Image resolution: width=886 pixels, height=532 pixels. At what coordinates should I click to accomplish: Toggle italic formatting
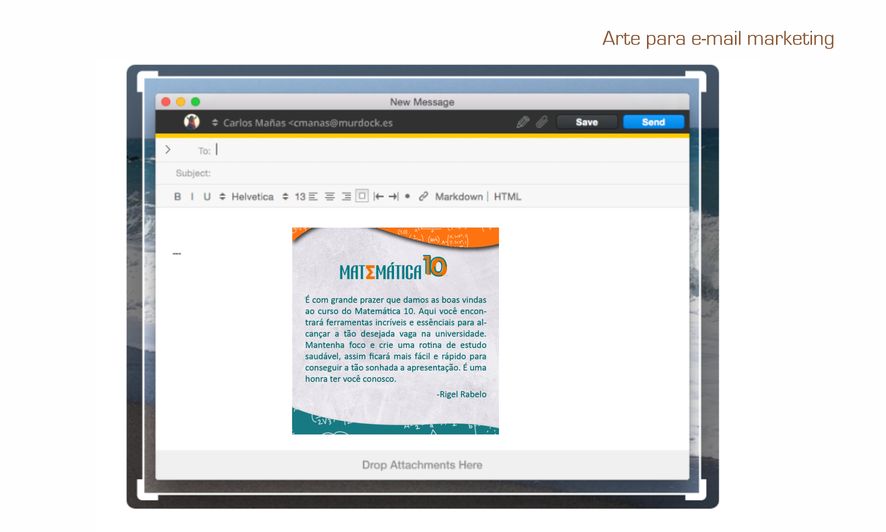pyautogui.click(x=192, y=197)
